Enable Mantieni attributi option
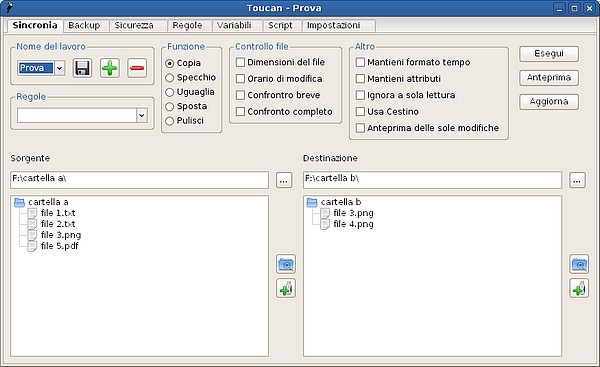 360,78
